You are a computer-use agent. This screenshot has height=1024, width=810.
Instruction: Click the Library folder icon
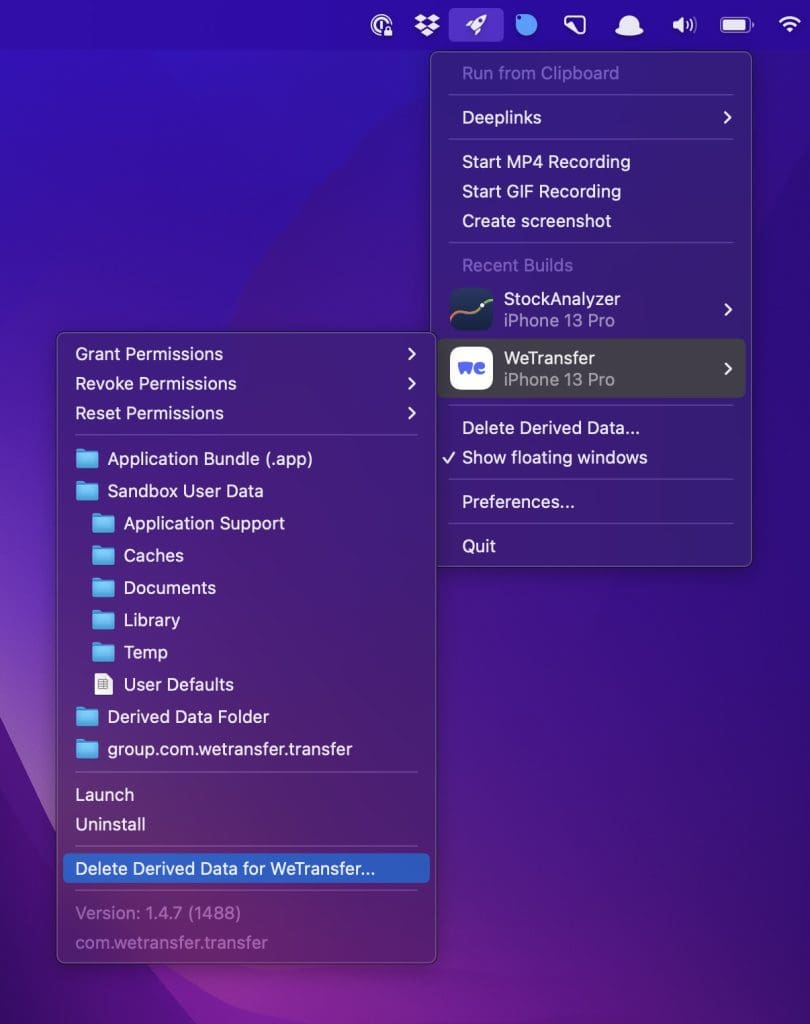[x=103, y=620]
